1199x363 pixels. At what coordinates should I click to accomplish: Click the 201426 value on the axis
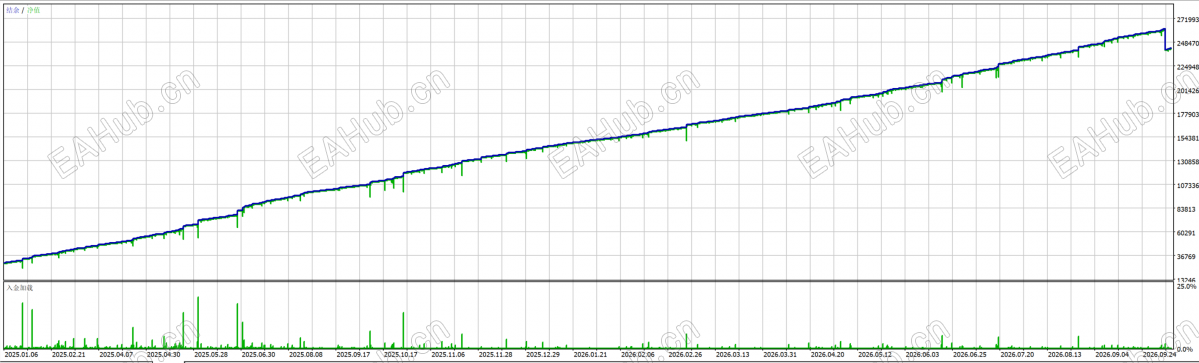(1187, 91)
